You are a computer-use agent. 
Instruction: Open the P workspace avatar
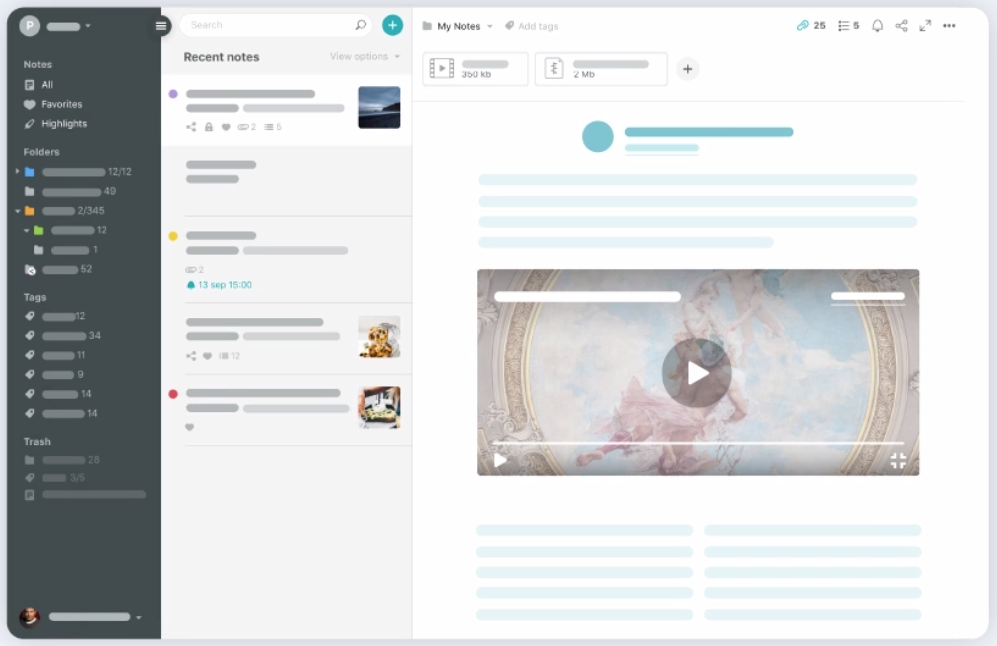[x=29, y=25]
